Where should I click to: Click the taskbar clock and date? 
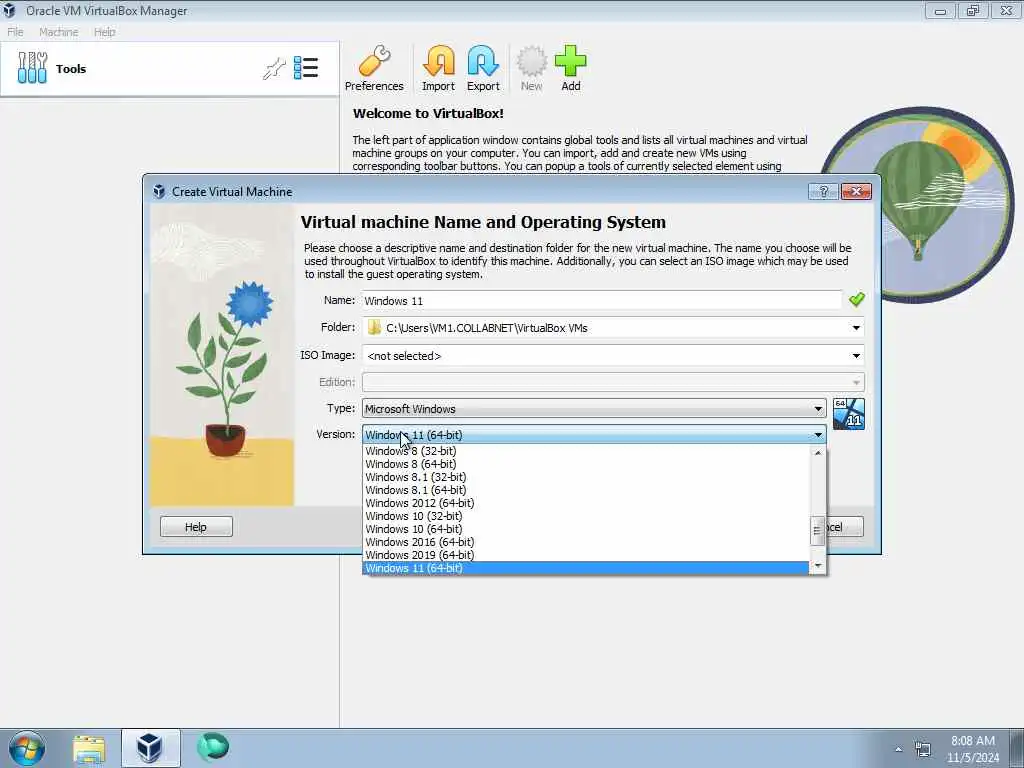click(x=973, y=749)
